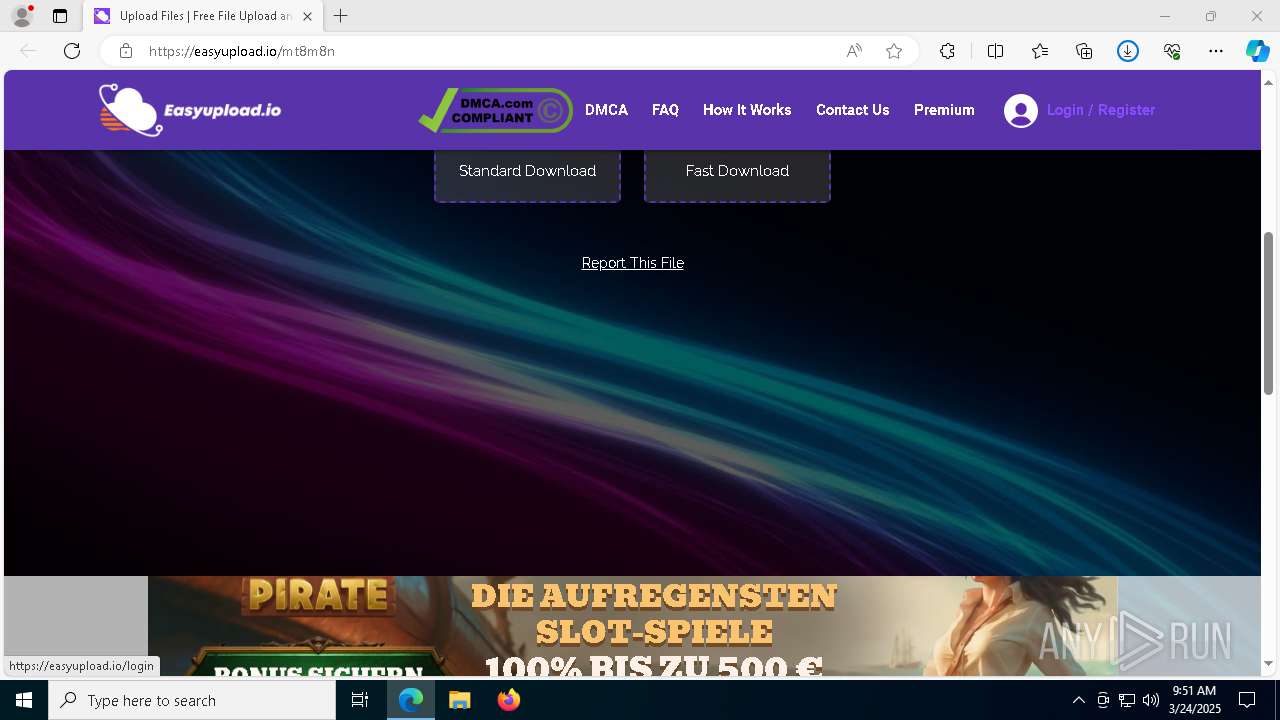Click scrollbar down arrow
Image resolution: width=1280 pixels, height=720 pixels.
[x=1268, y=664]
